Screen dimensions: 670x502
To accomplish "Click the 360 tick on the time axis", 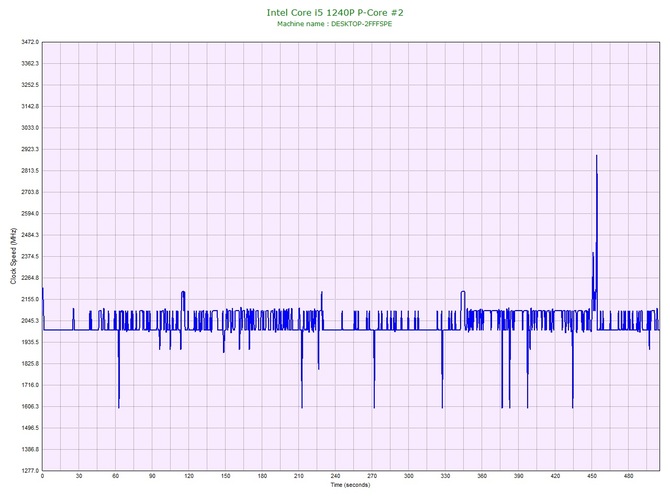I will [x=482, y=476].
